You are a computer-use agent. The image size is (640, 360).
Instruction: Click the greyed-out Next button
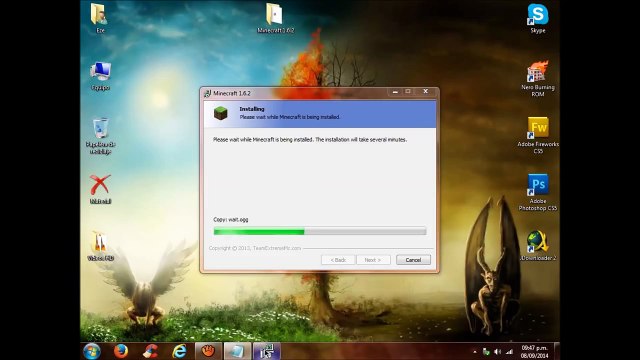click(373, 260)
